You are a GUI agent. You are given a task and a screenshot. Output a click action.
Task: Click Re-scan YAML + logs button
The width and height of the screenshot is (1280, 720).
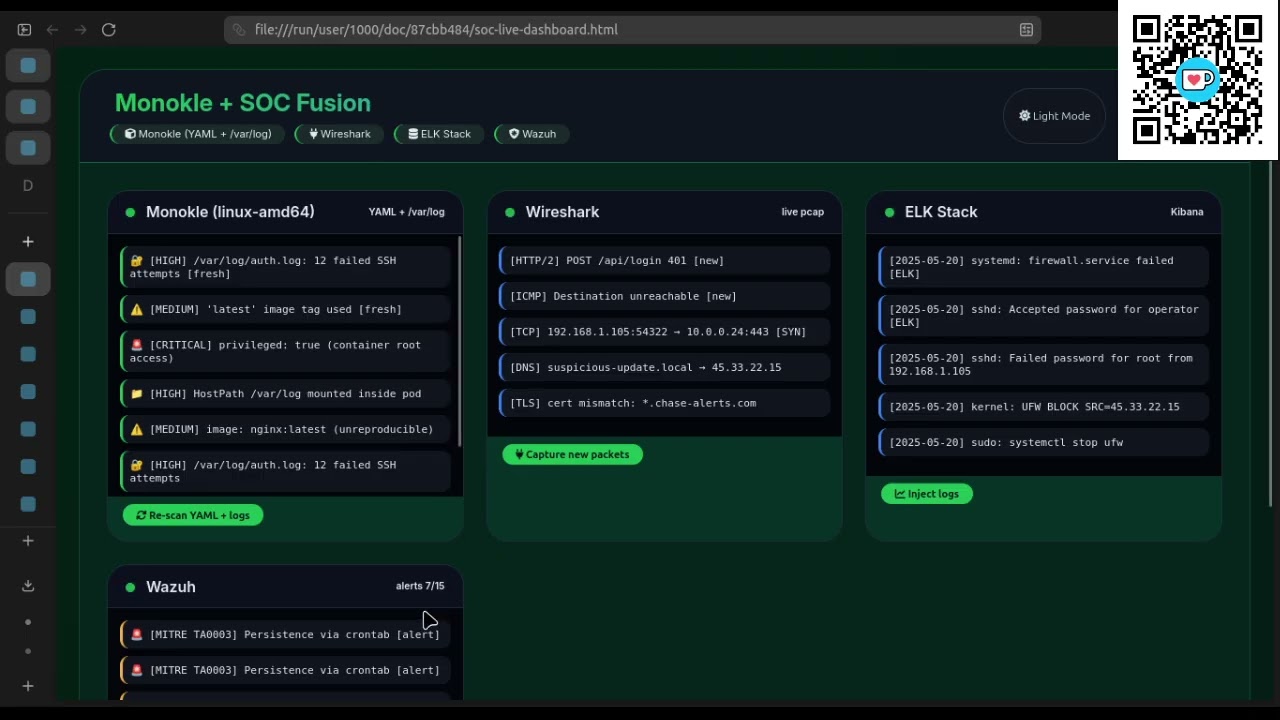click(x=193, y=515)
